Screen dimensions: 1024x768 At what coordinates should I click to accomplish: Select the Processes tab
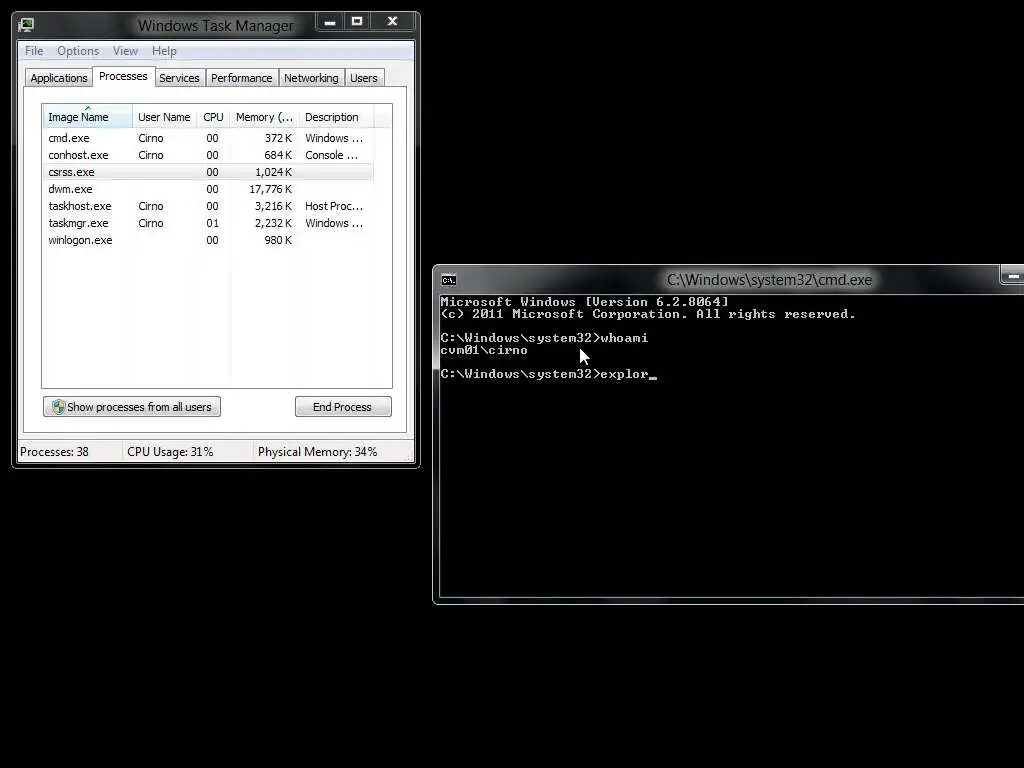123,76
